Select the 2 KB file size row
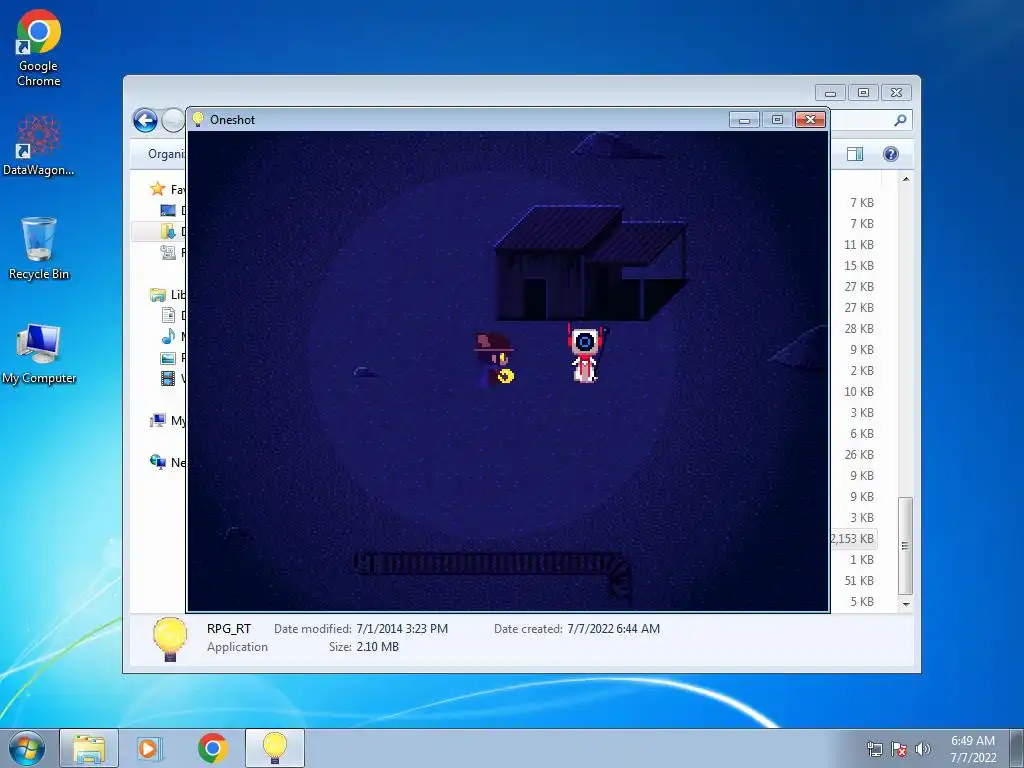 (862, 370)
